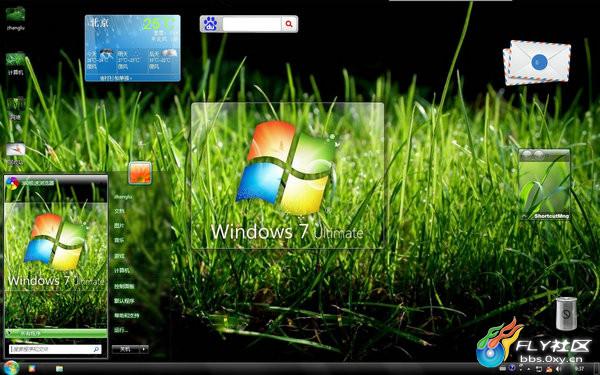Click the colorful browser icon in Start menu
The height and width of the screenshot is (375, 600).
pos(12,183)
